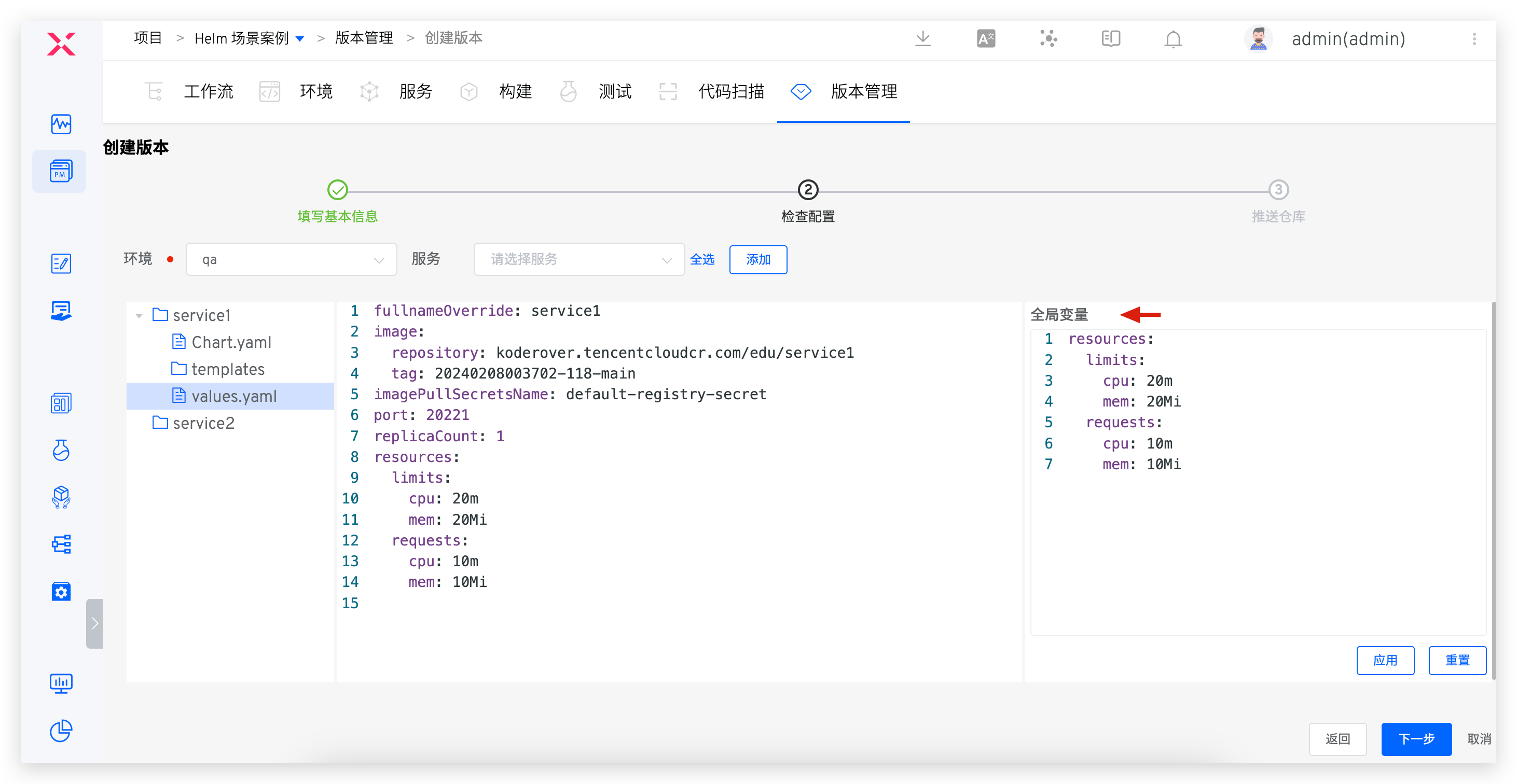This screenshot has height=784, width=1517.
Task: Select values.yaml in the tree
Action: [230, 396]
